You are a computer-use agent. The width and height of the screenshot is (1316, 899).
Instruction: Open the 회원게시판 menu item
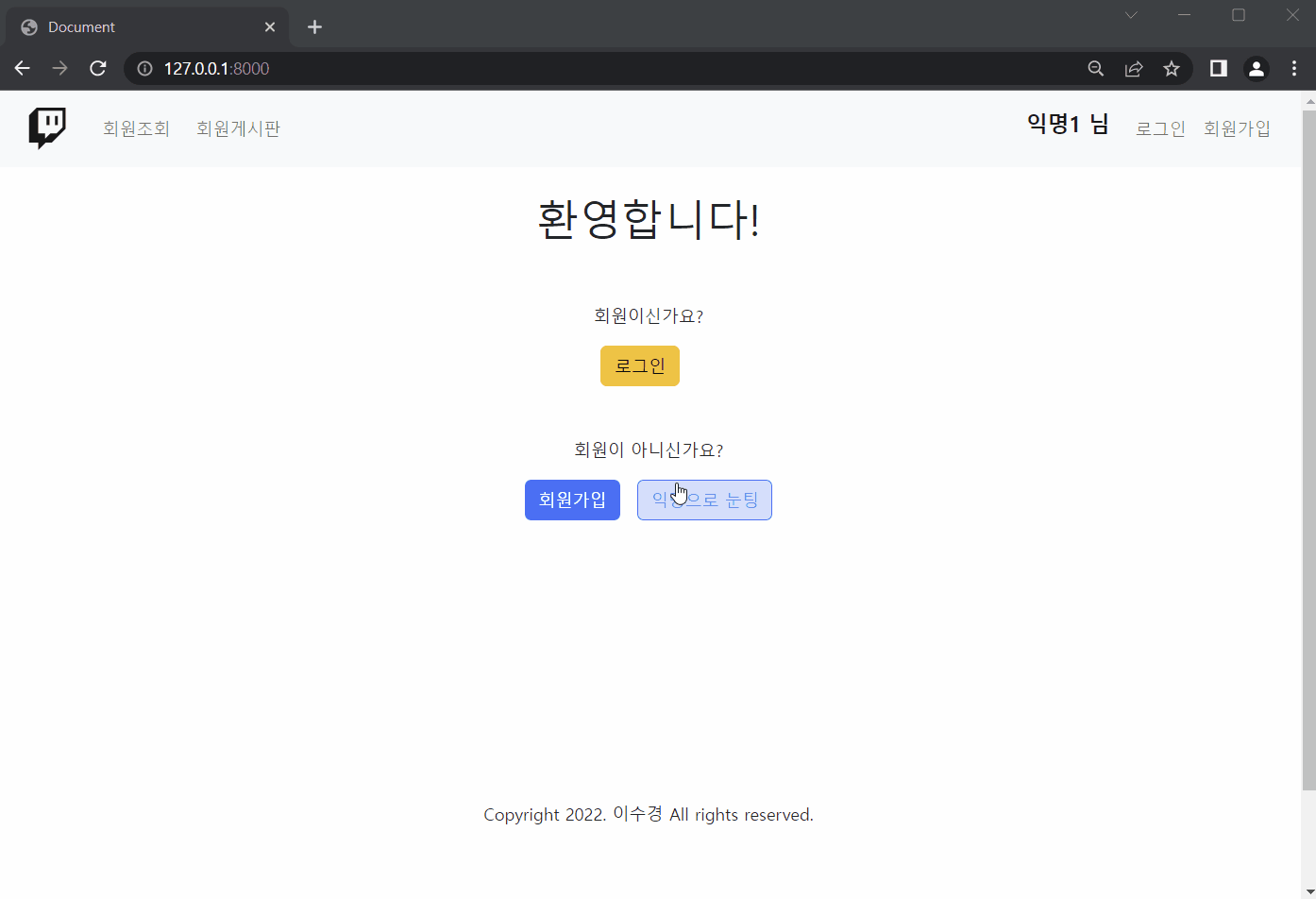238,128
